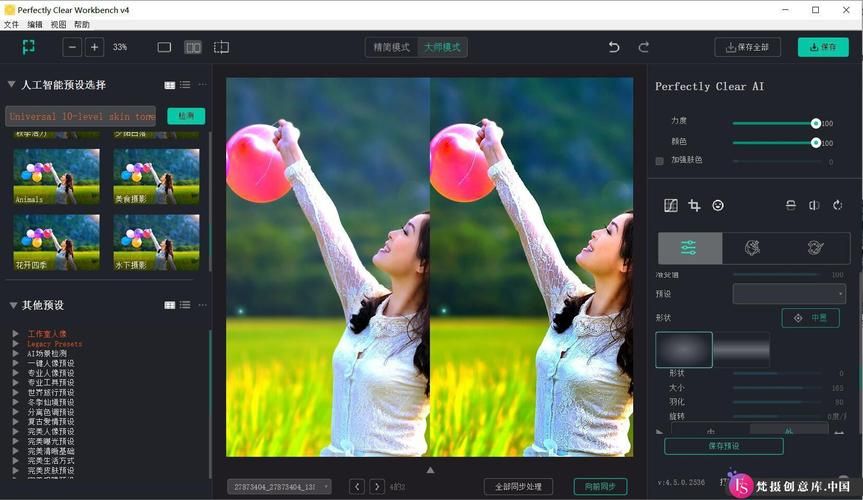Adjust the 大小 size slider
863x500 pixels.
click(776, 388)
